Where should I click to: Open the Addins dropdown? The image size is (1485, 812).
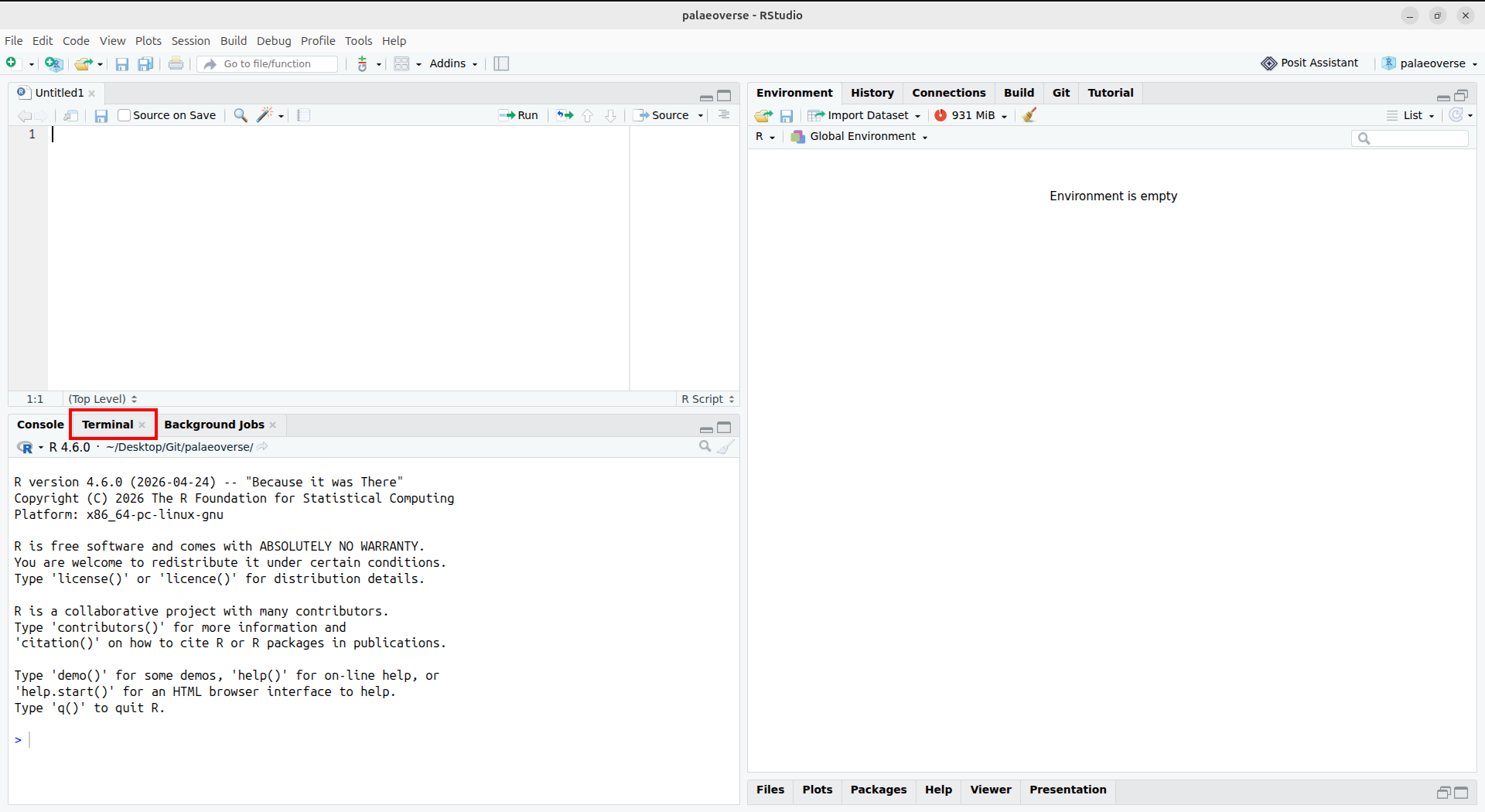pyautogui.click(x=454, y=63)
